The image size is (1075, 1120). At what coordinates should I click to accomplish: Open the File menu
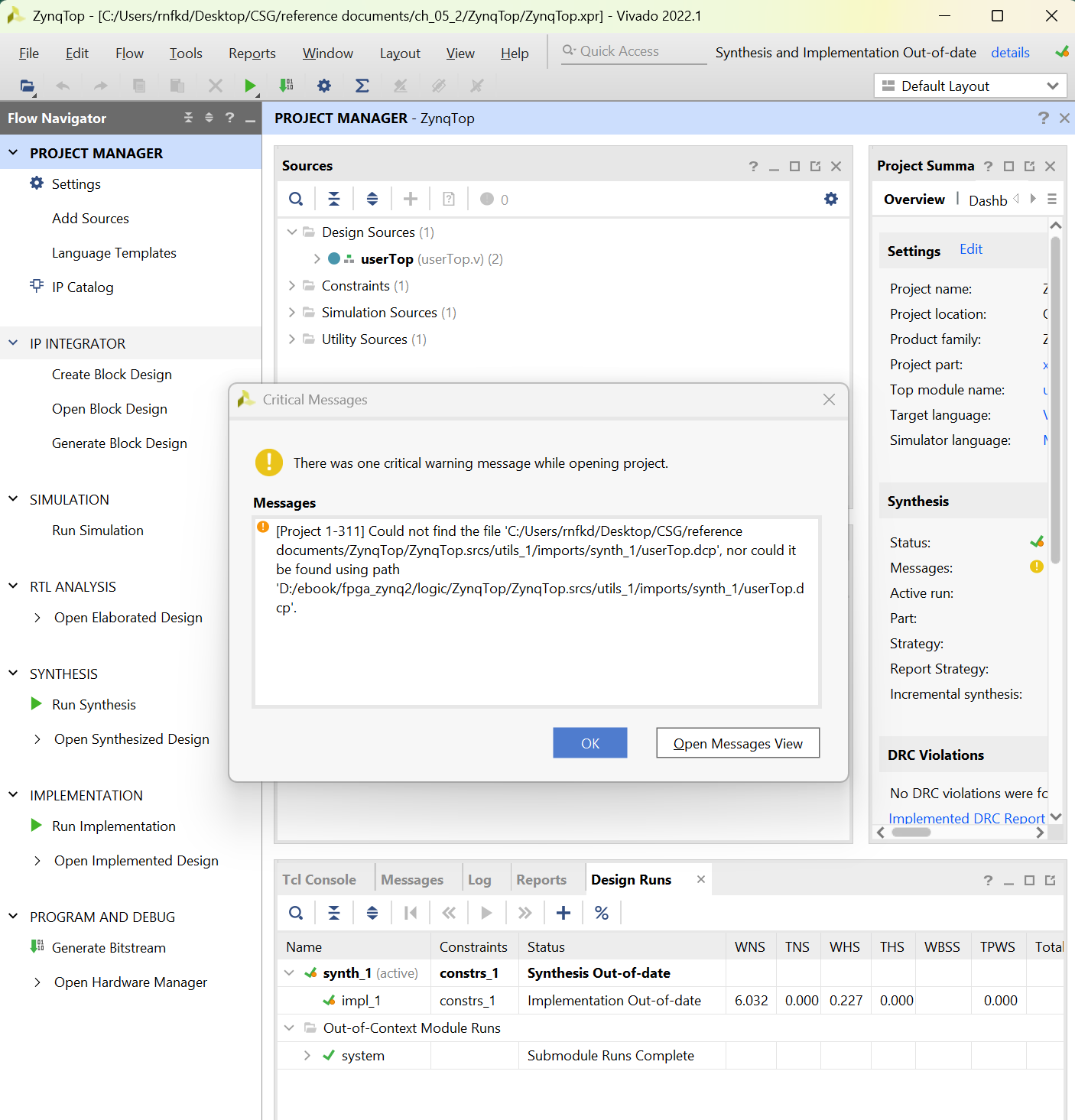29,53
